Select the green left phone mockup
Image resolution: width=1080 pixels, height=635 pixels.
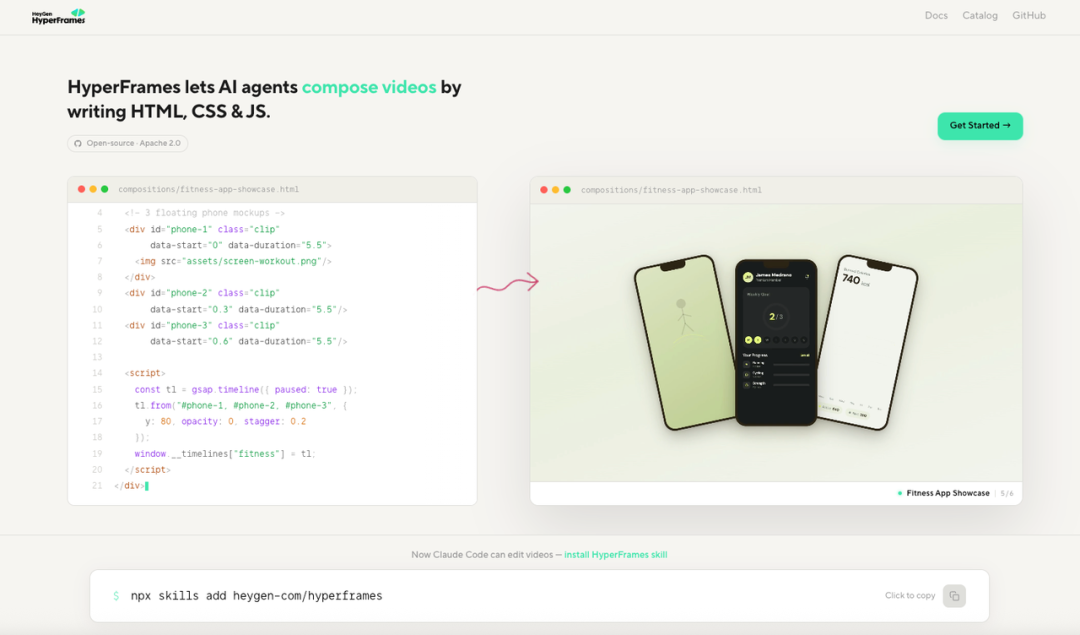[x=686, y=343]
